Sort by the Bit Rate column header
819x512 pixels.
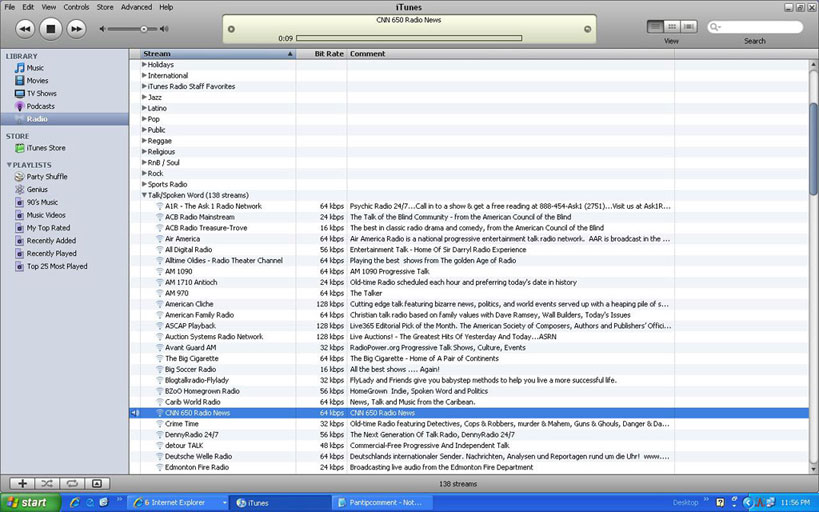coord(321,54)
